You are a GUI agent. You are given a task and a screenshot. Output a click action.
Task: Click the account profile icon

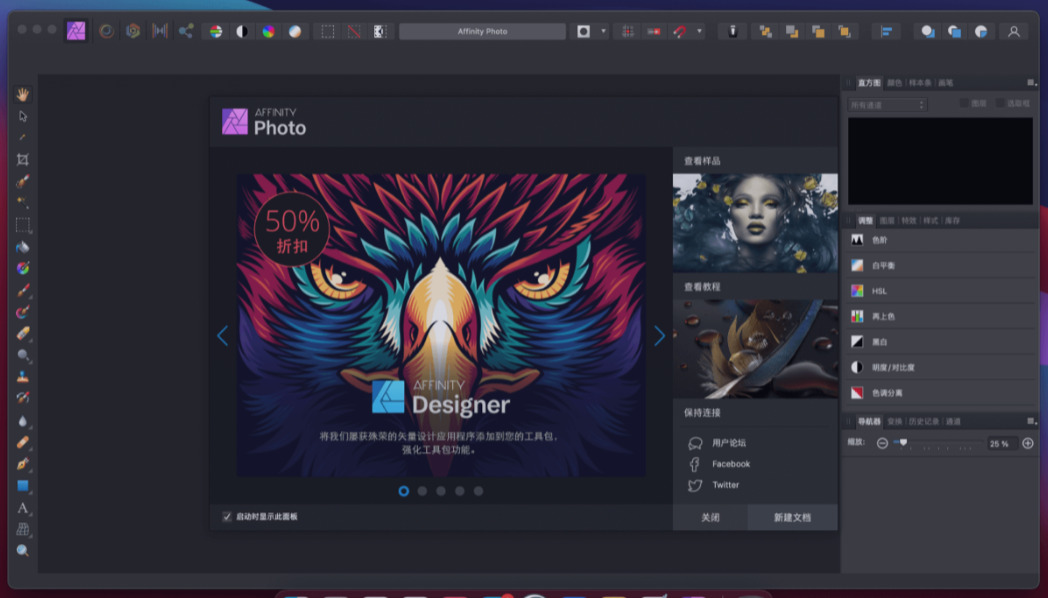coord(1014,31)
